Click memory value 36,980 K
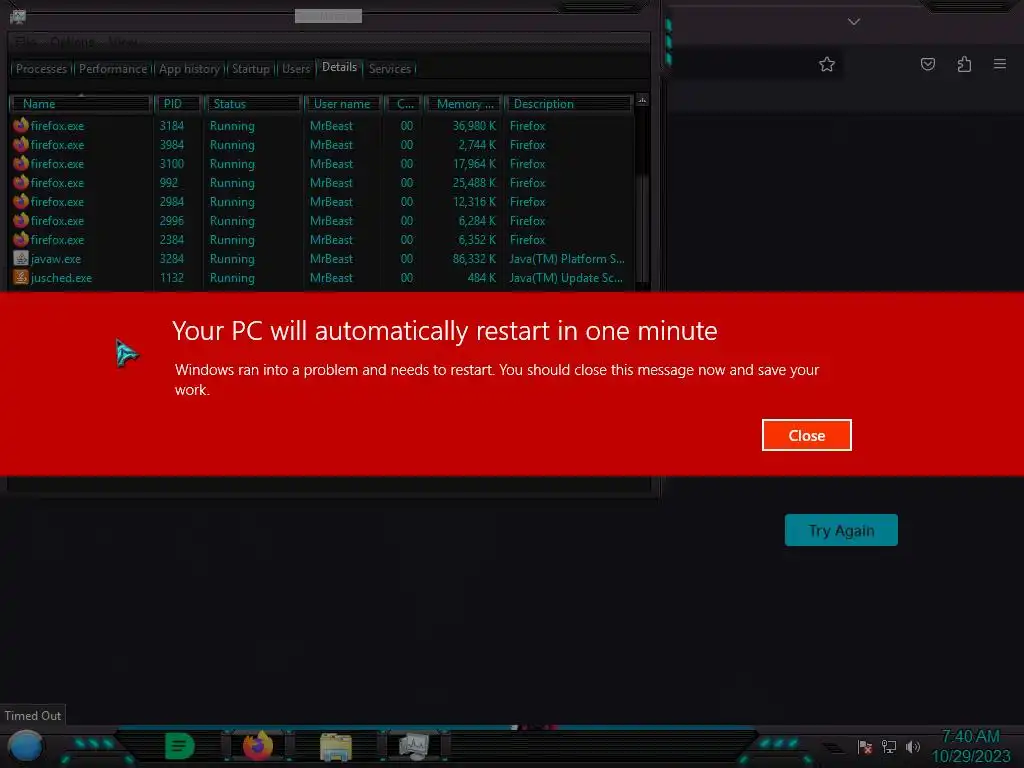This screenshot has height=768, width=1024. [x=474, y=125]
